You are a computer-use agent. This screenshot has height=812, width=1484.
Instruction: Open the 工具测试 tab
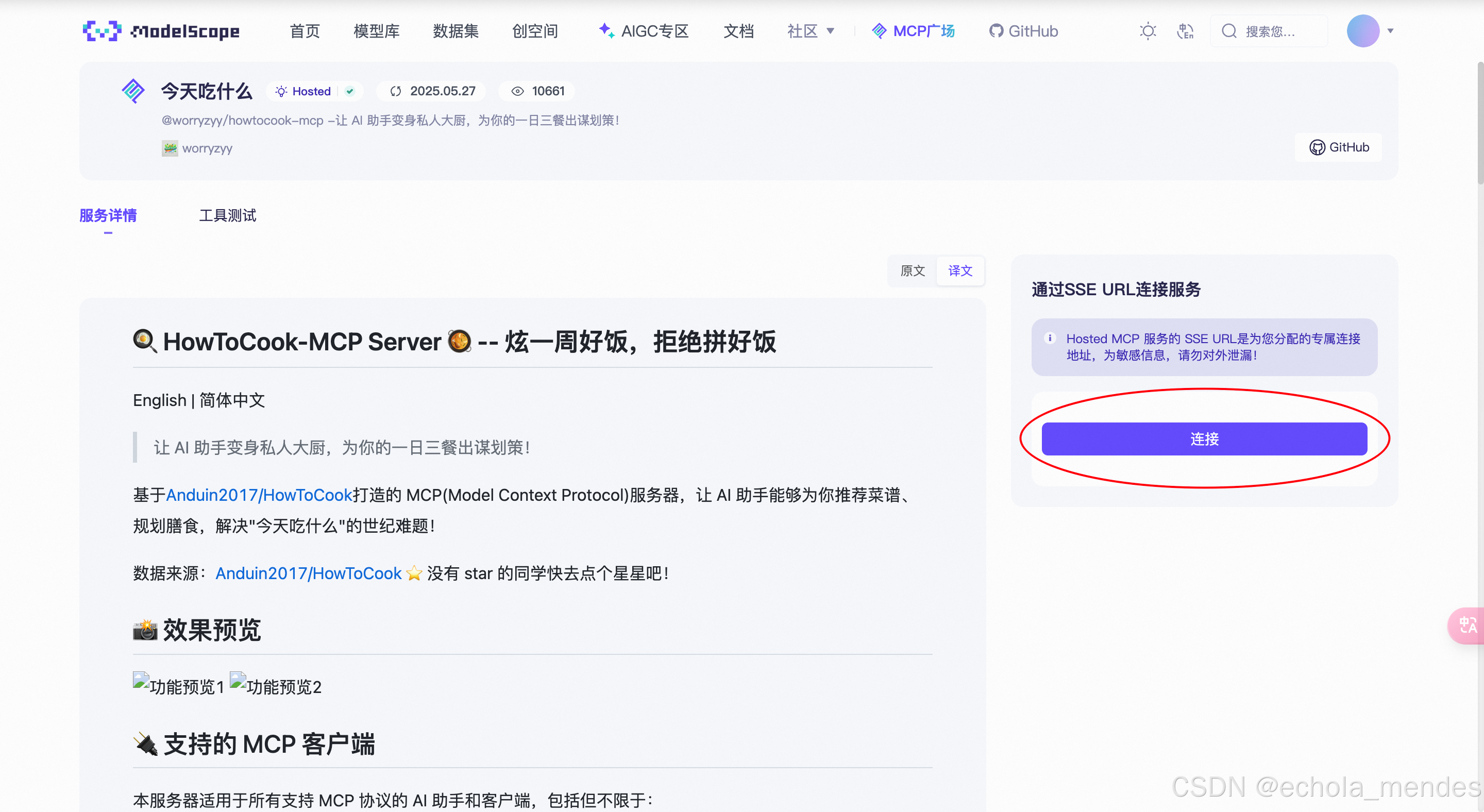coord(228,215)
